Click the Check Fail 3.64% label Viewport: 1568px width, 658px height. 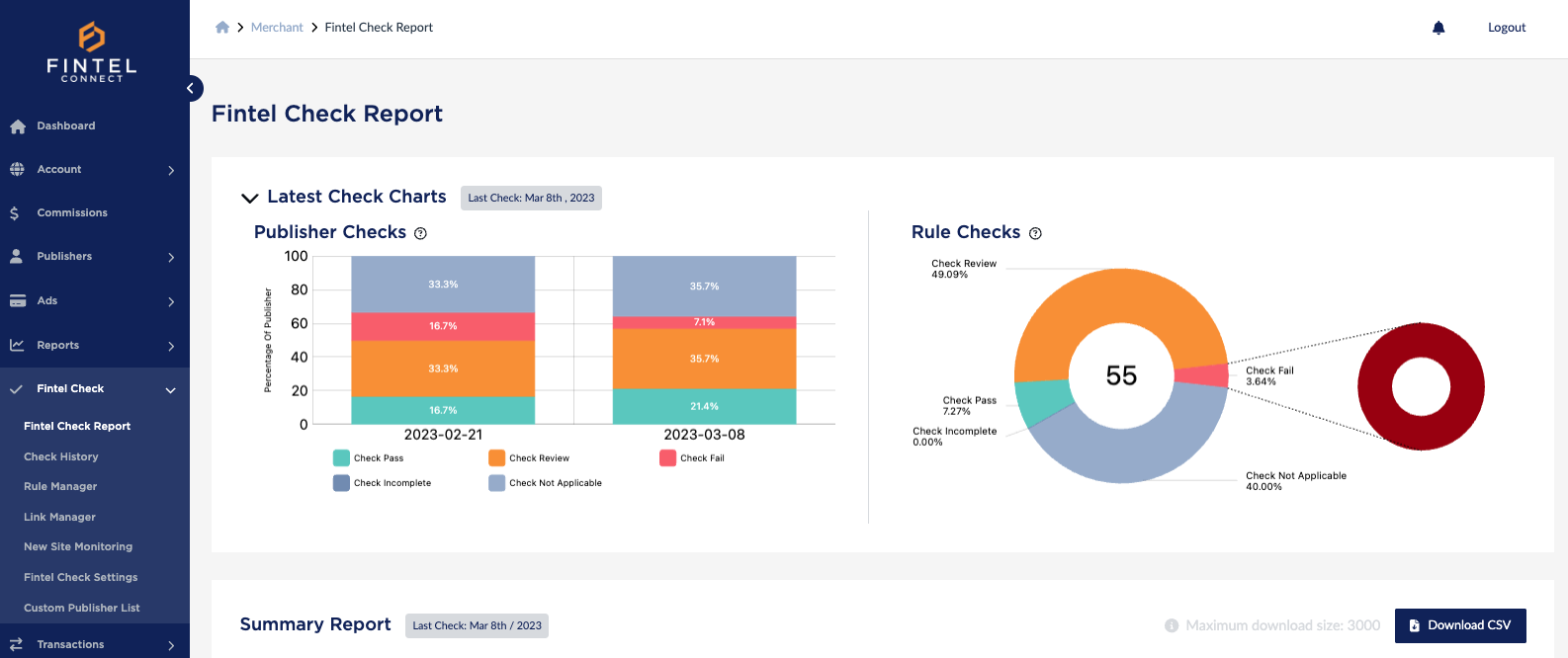pyautogui.click(x=1269, y=376)
